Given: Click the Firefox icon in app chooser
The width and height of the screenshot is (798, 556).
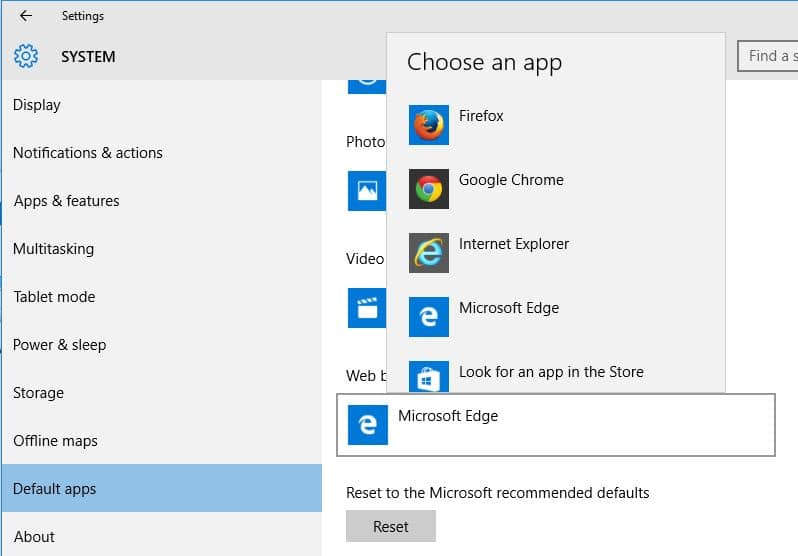Looking at the screenshot, I should [429, 125].
